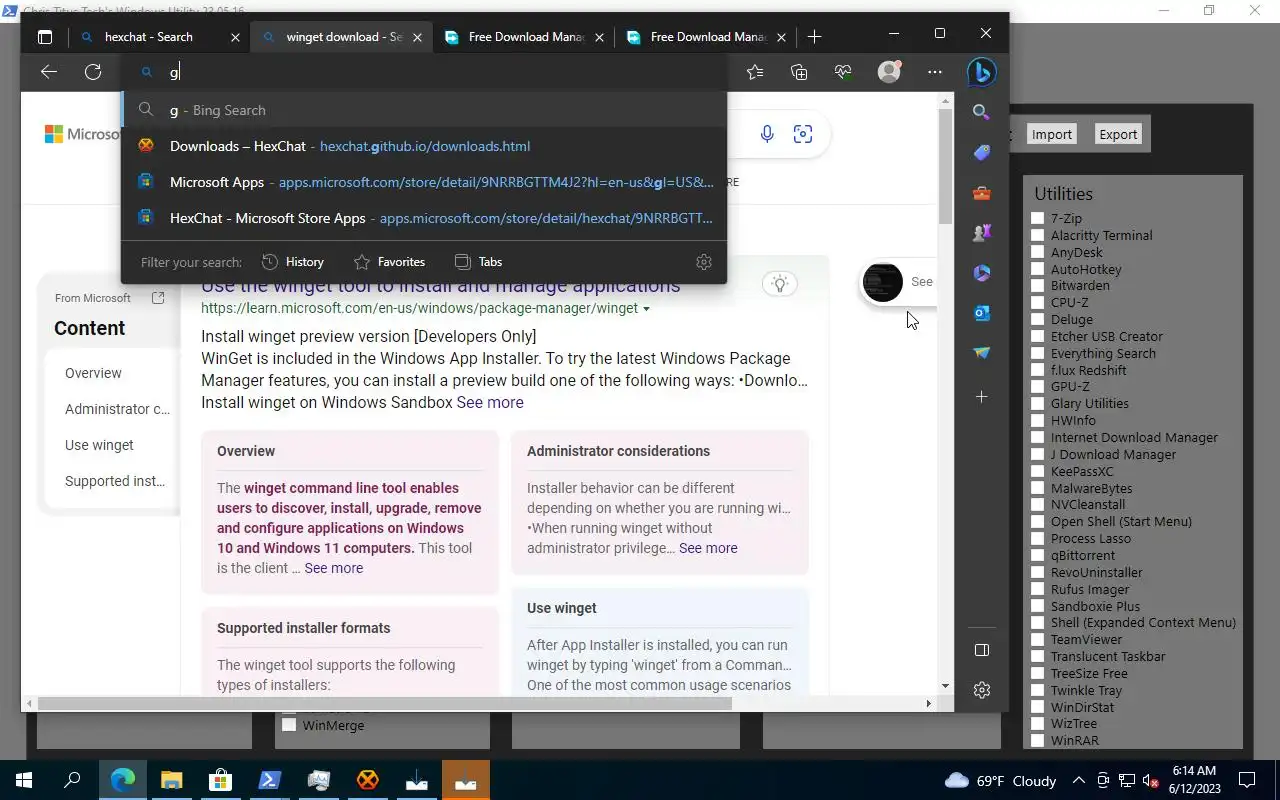The height and width of the screenshot is (800, 1280).
Task: Check the 7-Zip checkbox
Action: (x=1038, y=218)
